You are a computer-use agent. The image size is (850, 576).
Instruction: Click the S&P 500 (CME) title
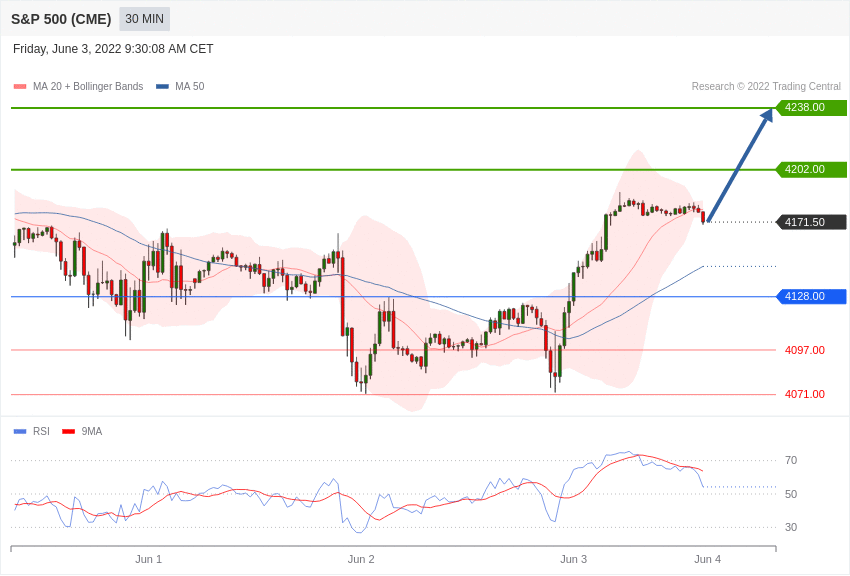(61, 19)
